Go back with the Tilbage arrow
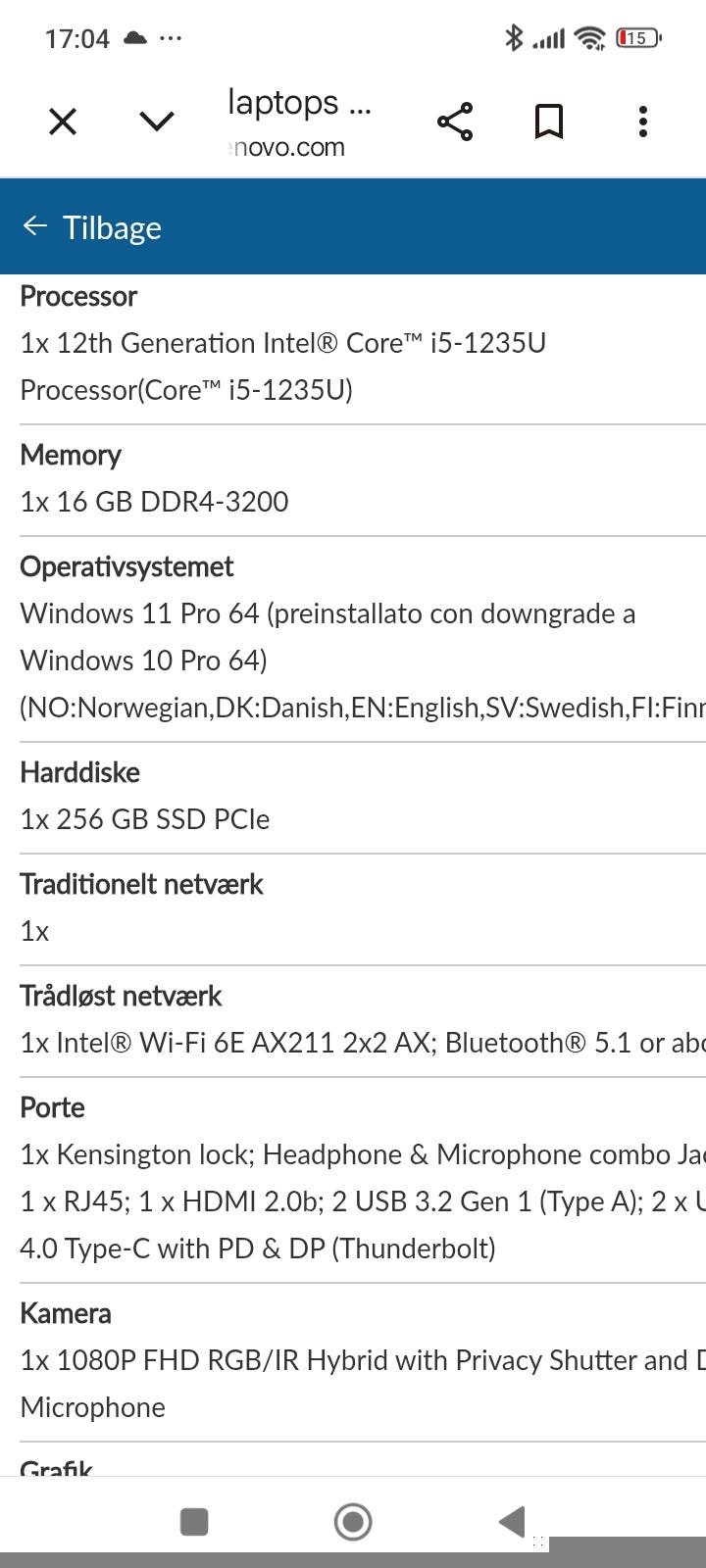 (x=35, y=226)
